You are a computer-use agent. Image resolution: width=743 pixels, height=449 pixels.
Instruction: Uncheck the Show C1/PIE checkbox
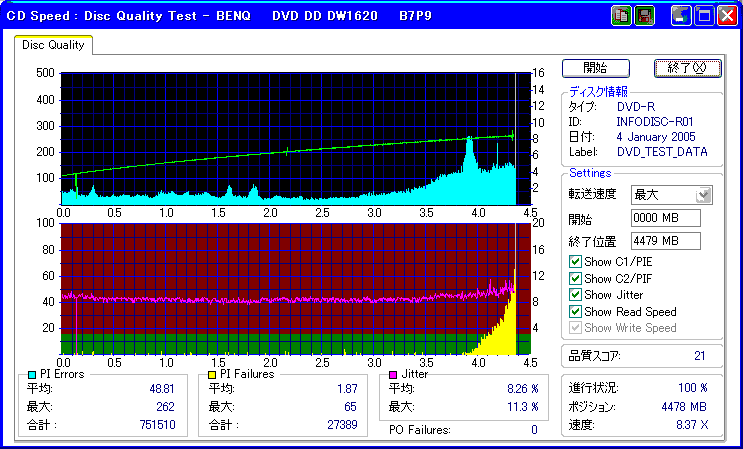[x=575, y=261]
